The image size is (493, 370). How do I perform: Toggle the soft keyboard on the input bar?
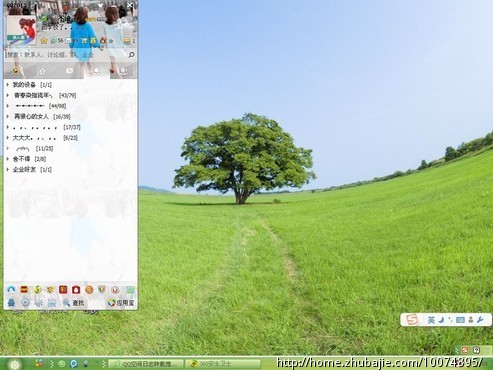(460, 320)
